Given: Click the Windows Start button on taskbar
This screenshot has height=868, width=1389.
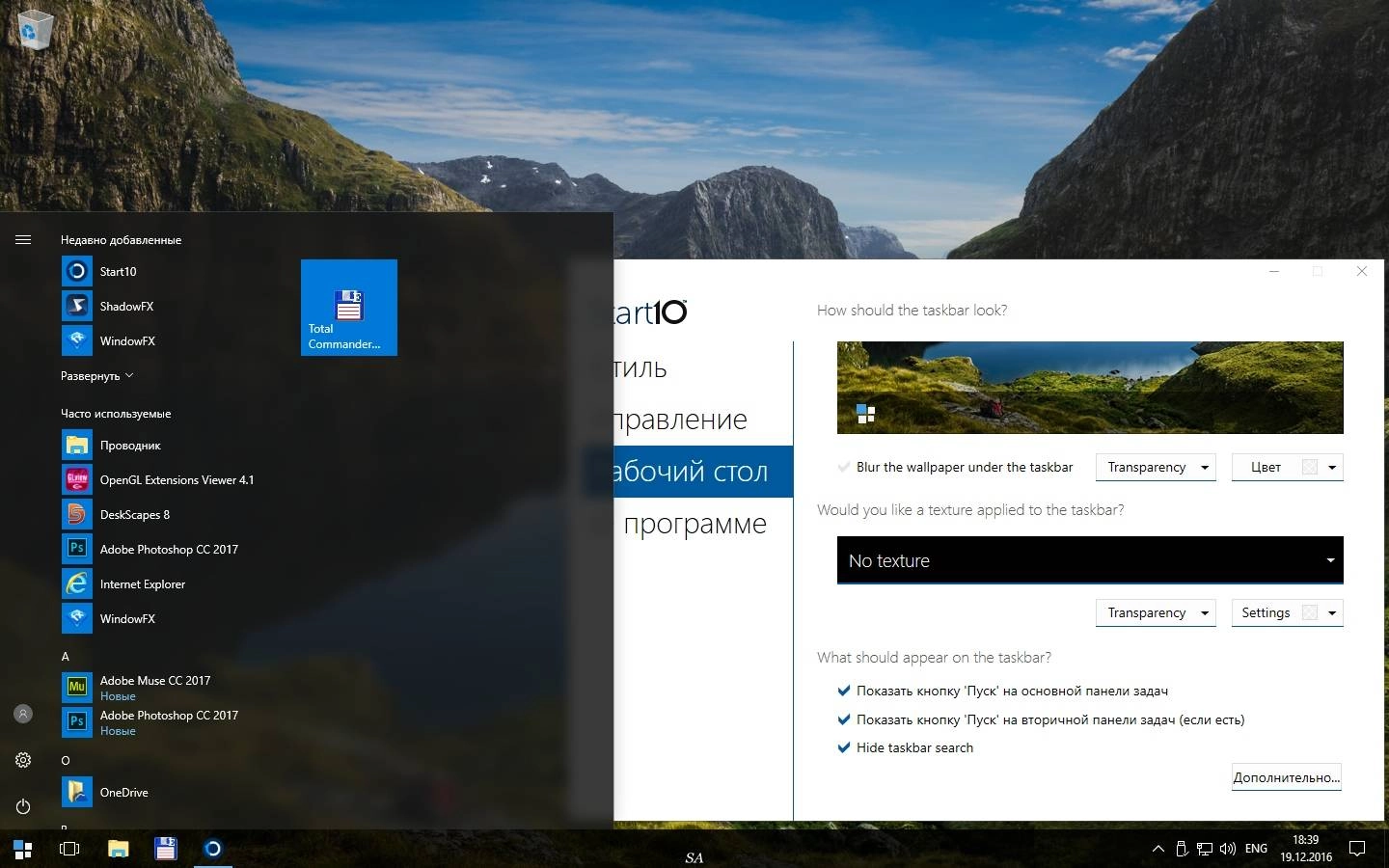Looking at the screenshot, I should pyautogui.click(x=23, y=849).
